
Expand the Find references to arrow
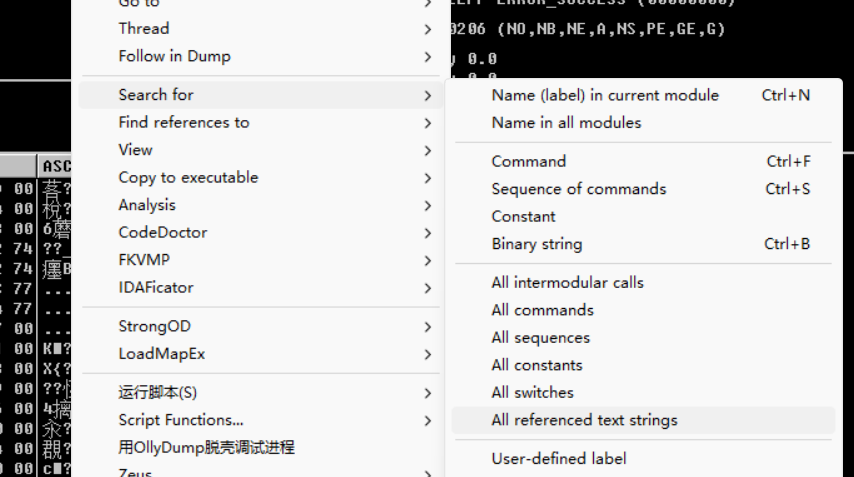tap(428, 123)
